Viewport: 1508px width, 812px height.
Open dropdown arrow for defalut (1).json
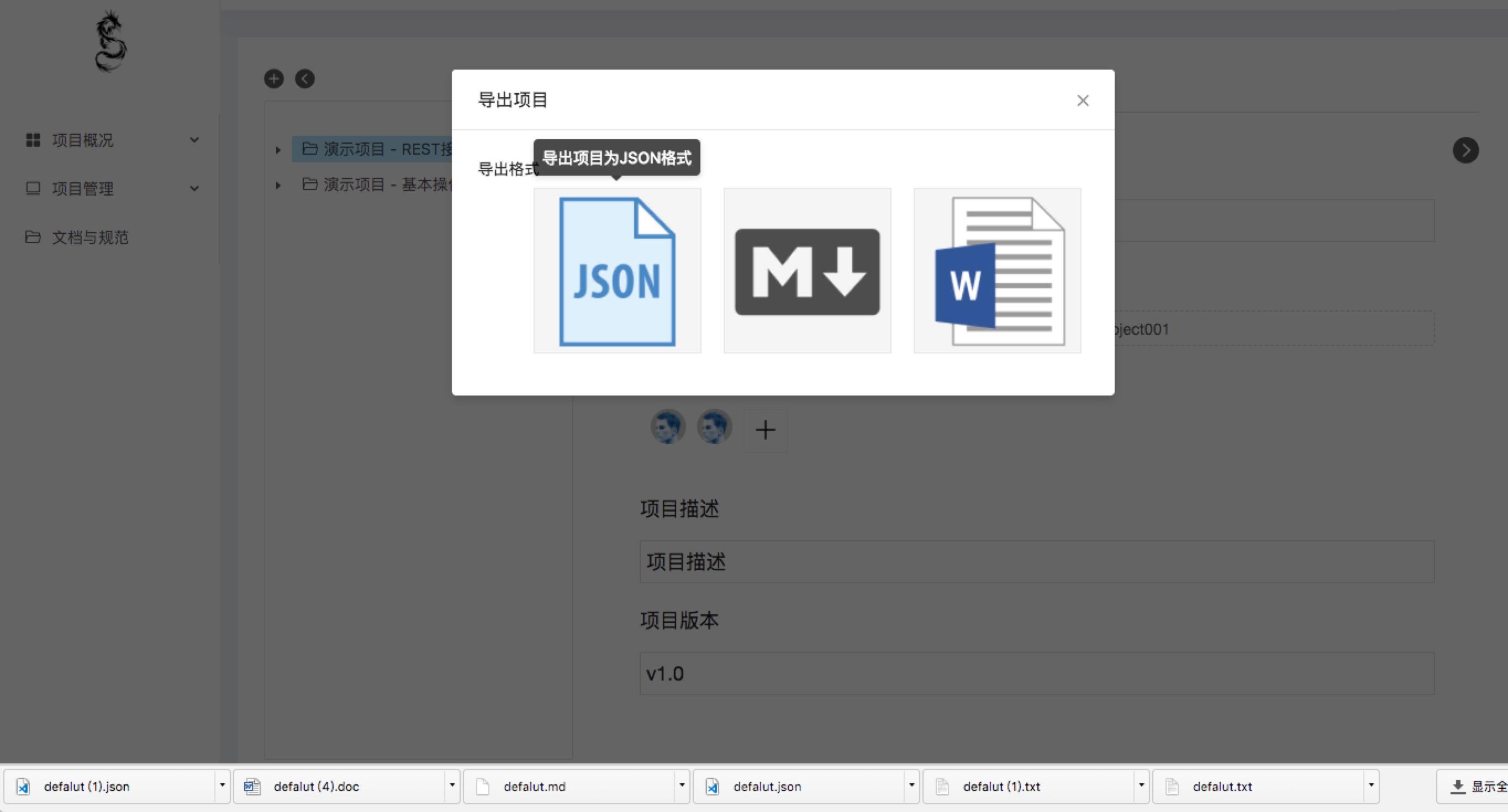pos(222,785)
